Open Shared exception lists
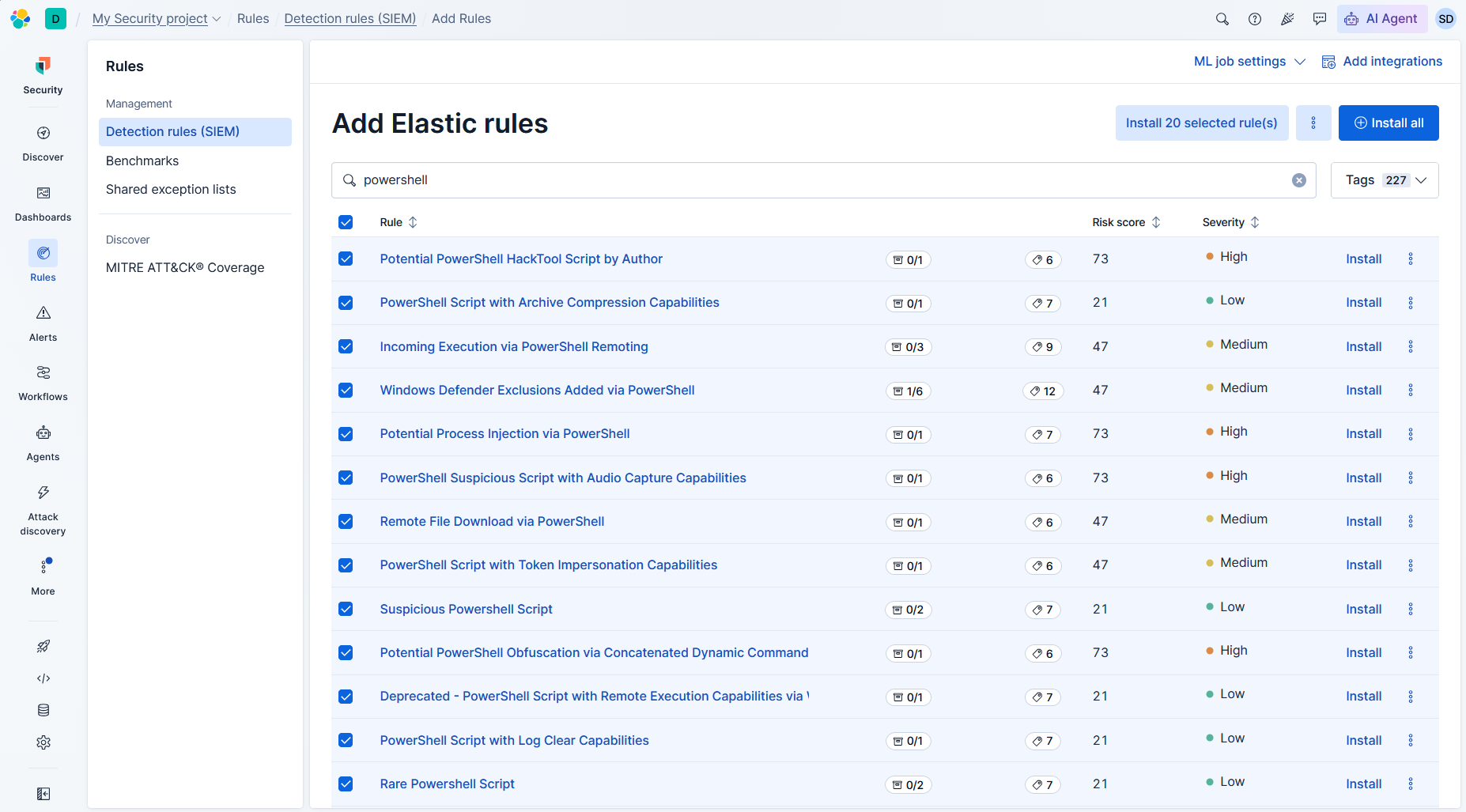Image resolution: width=1466 pixels, height=812 pixels. coord(171,189)
